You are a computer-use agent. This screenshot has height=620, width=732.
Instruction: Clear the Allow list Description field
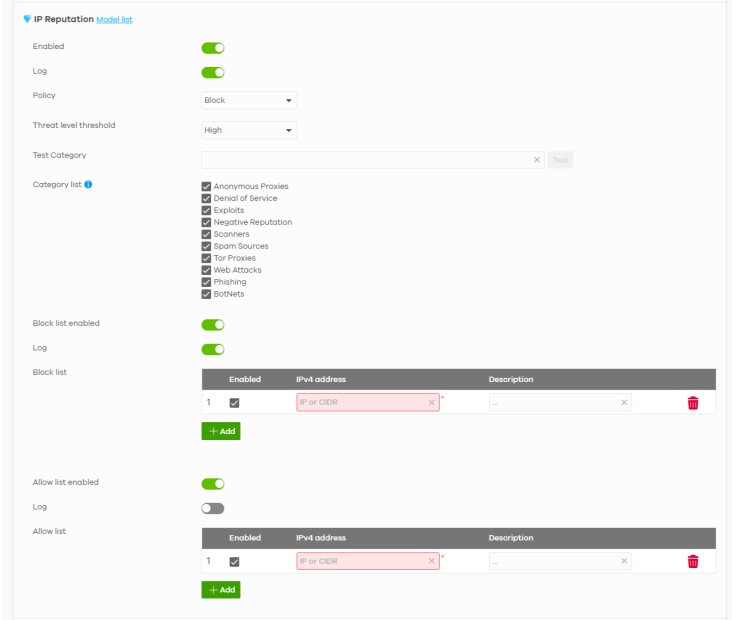coord(623,561)
